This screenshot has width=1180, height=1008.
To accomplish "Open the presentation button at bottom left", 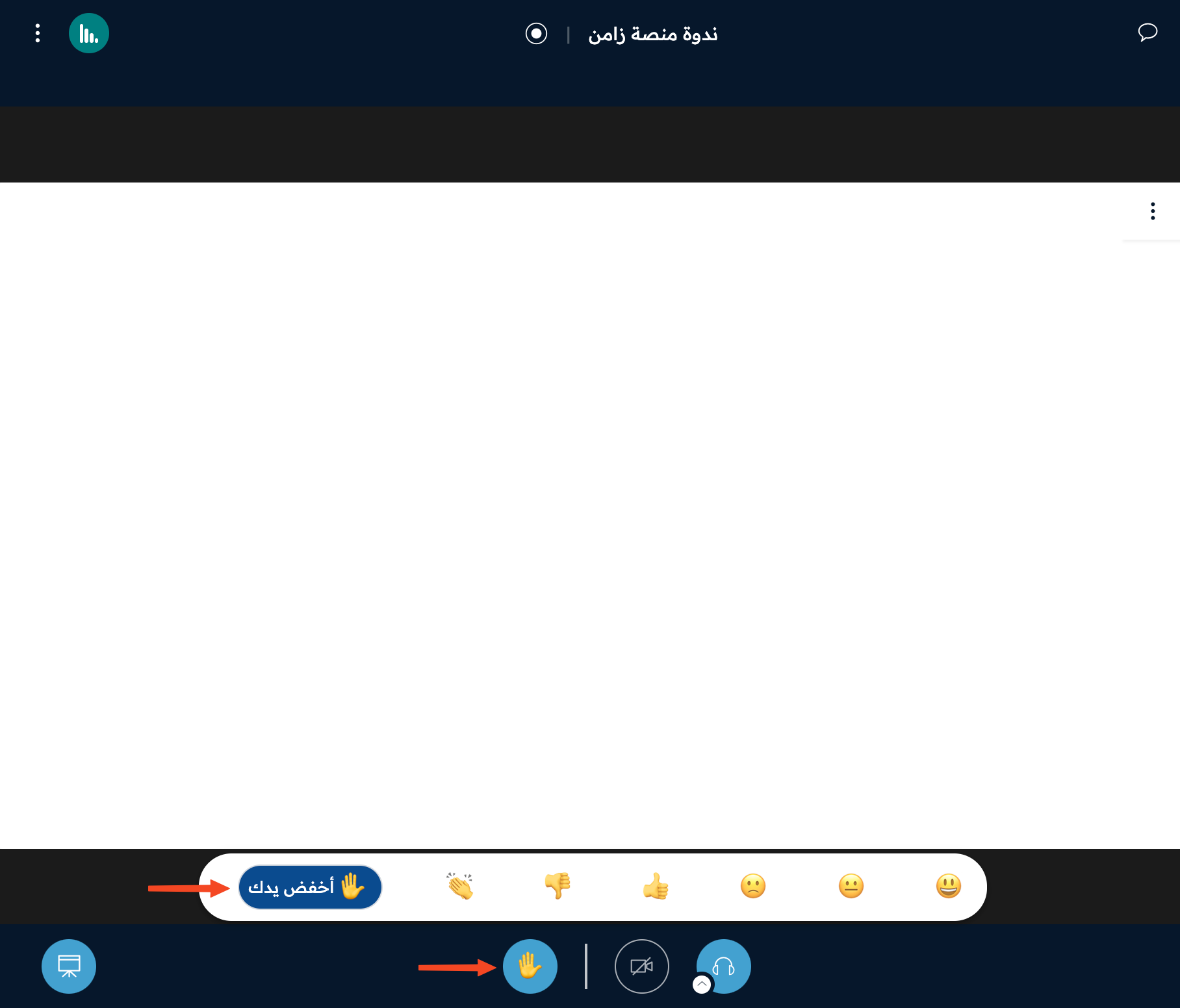I will 69,966.
